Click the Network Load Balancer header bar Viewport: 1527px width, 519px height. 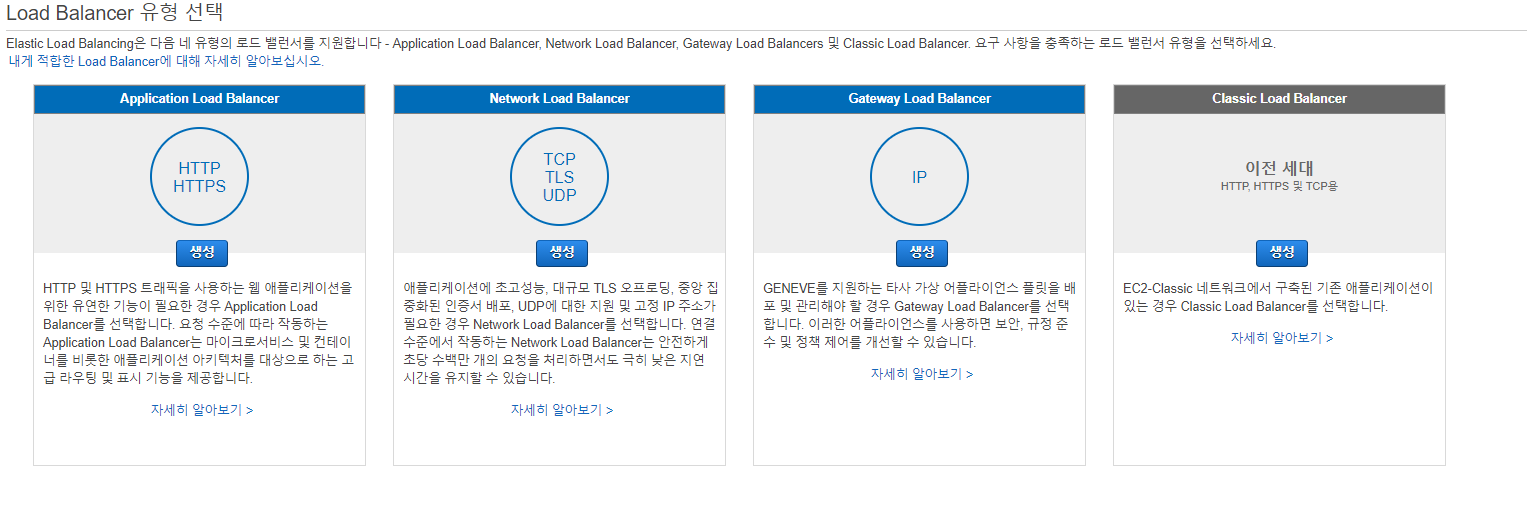coord(559,99)
